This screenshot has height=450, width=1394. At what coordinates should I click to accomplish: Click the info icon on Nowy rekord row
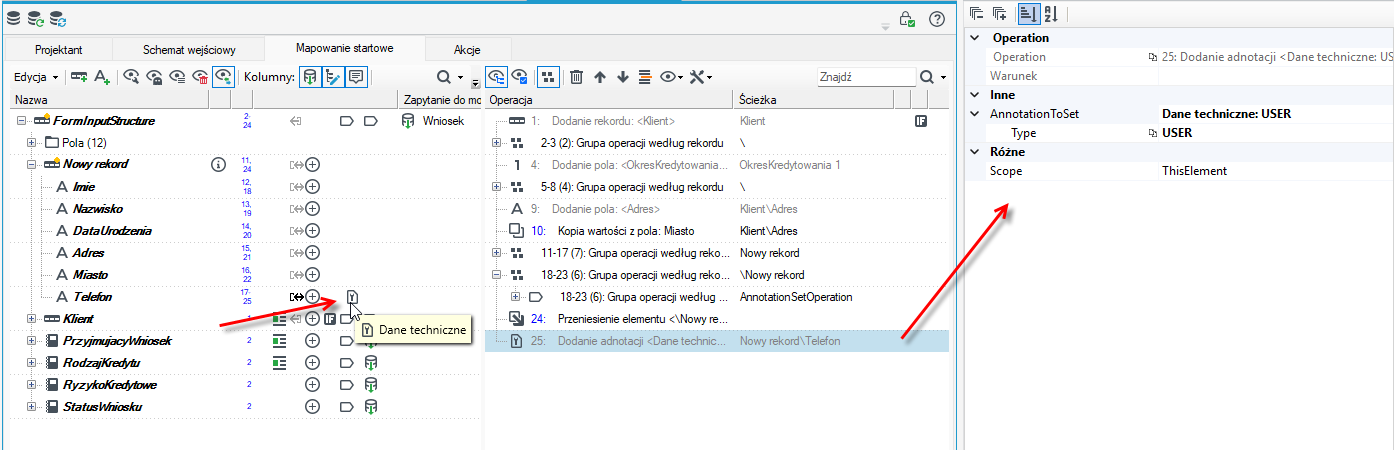pyautogui.click(x=219, y=164)
